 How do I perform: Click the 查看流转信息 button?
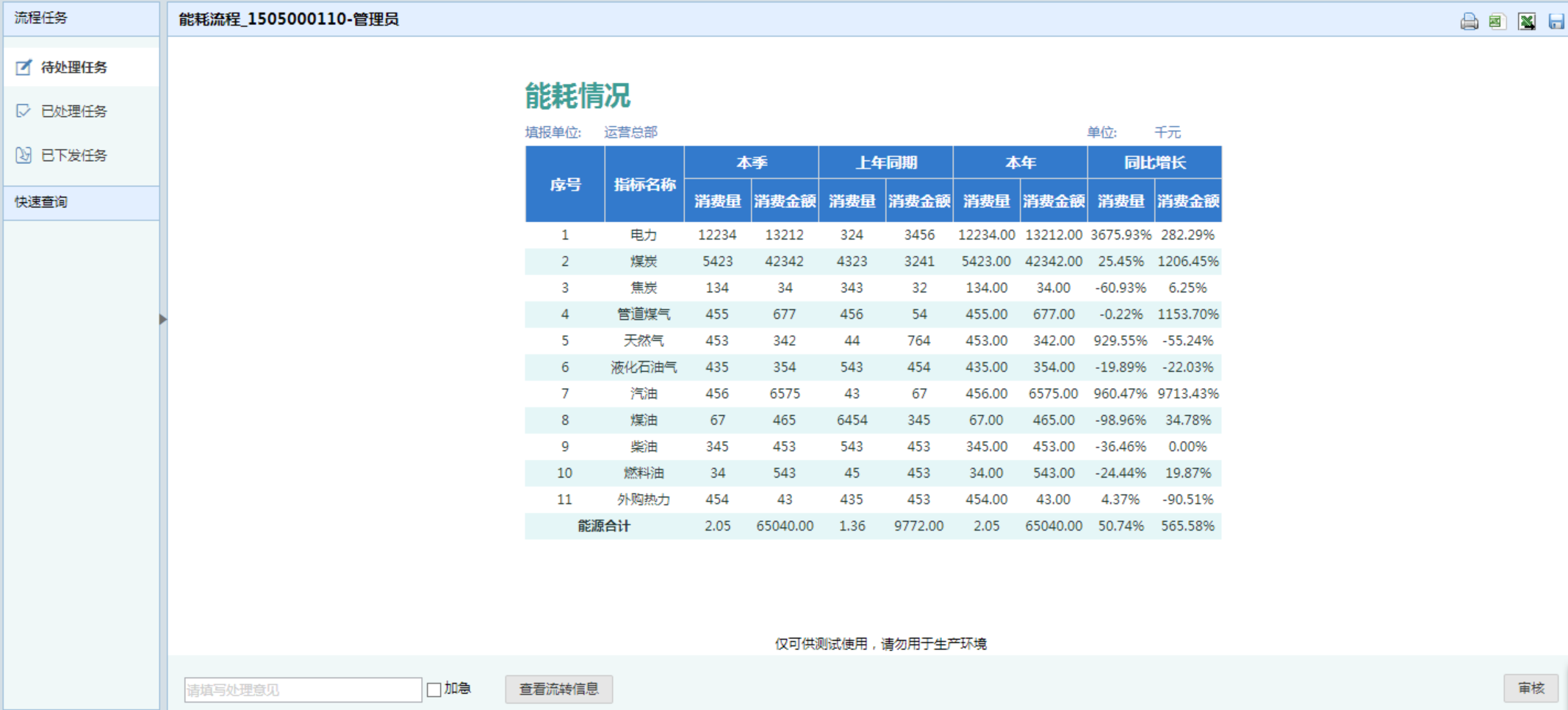[x=558, y=689]
